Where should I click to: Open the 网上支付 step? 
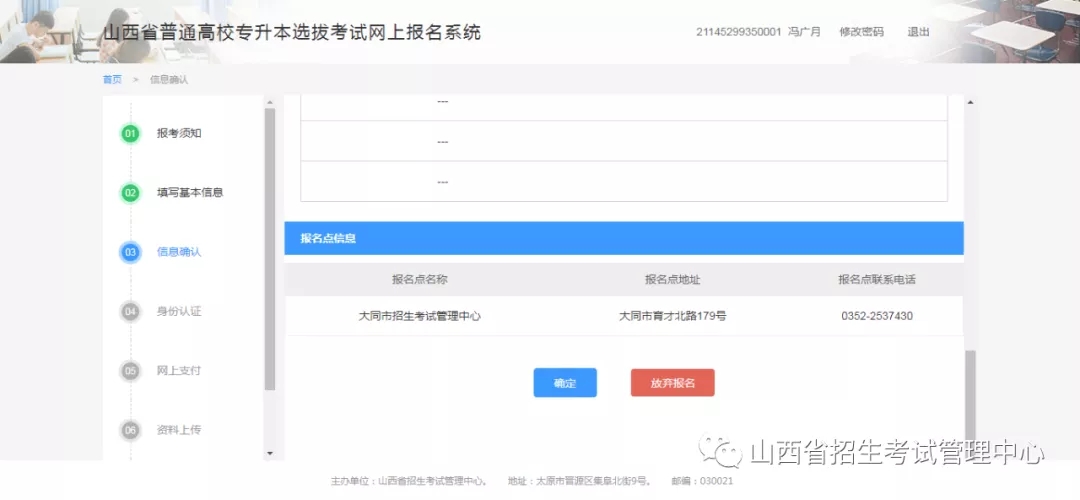[179, 371]
